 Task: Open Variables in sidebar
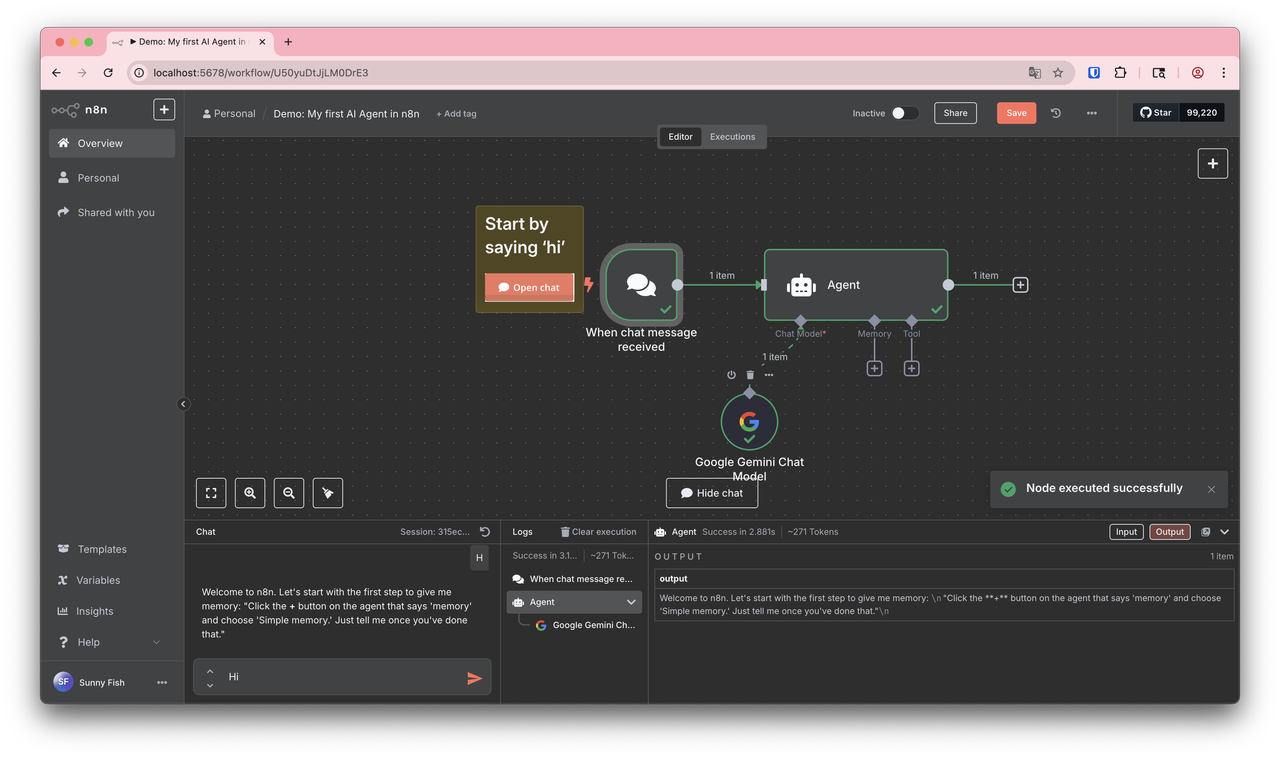coord(112,580)
